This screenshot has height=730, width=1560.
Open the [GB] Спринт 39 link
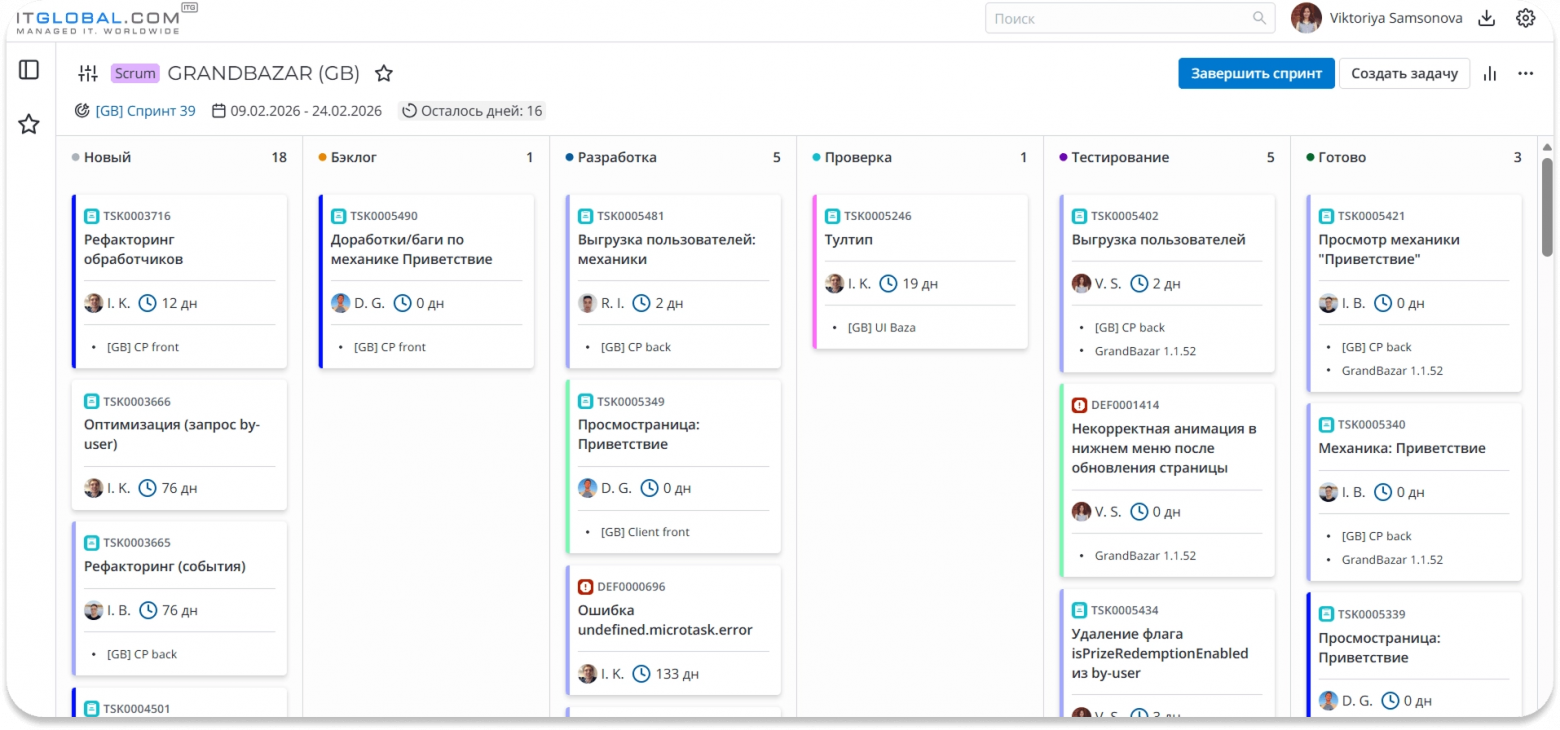tap(145, 111)
